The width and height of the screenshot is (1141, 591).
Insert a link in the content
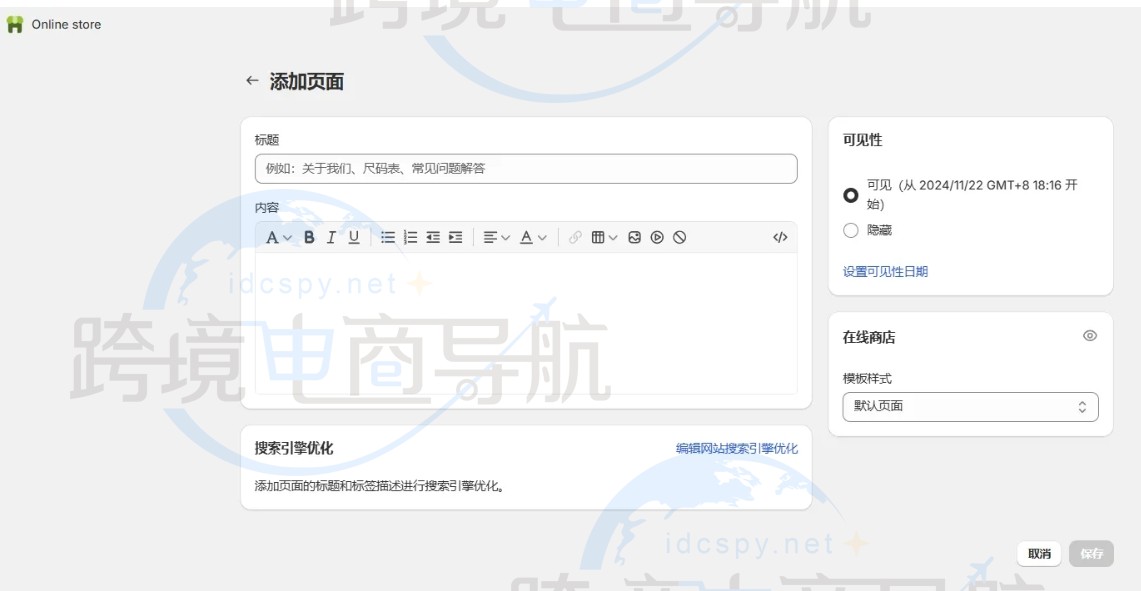574,237
